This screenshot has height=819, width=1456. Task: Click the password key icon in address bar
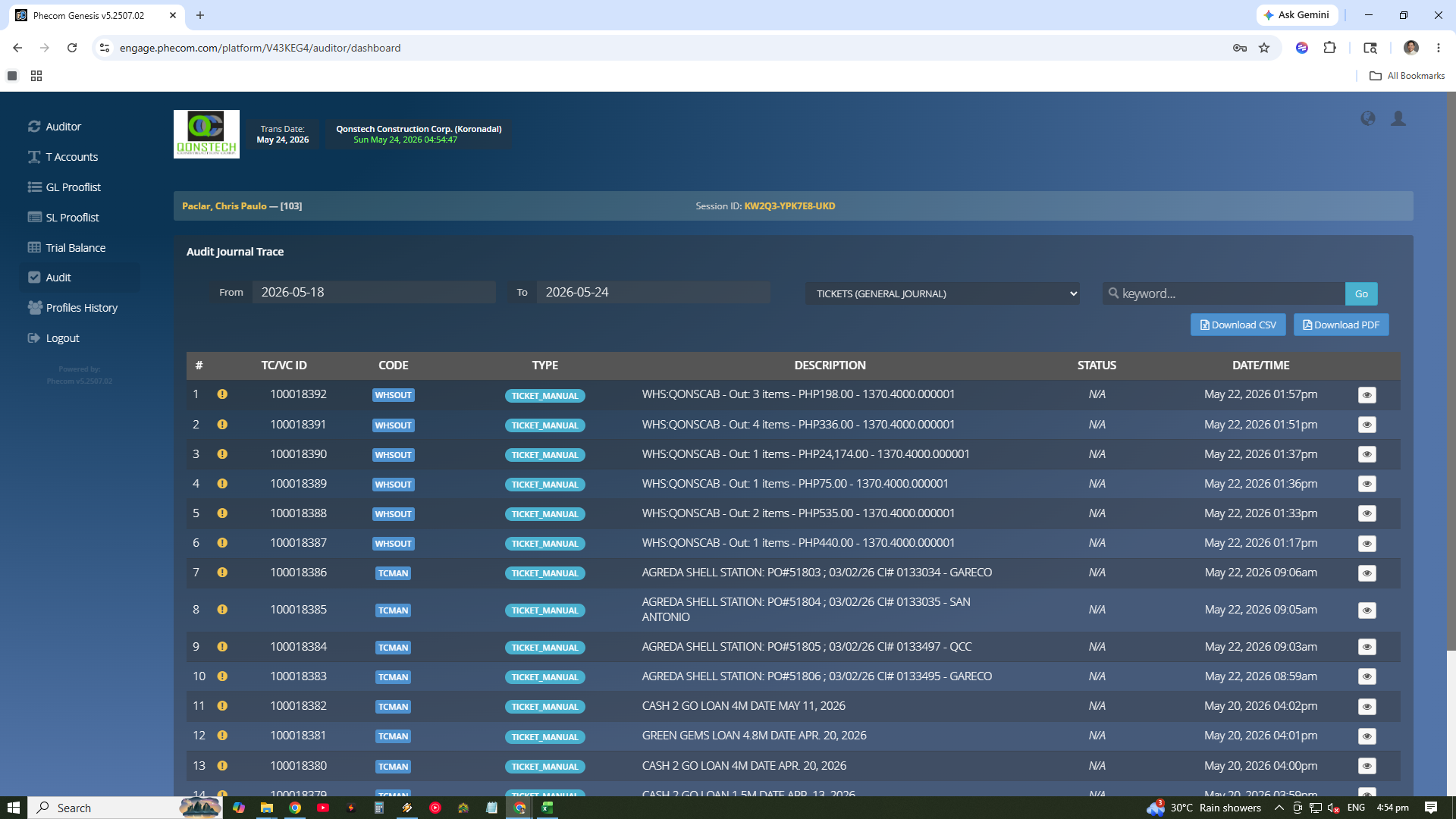(1240, 48)
